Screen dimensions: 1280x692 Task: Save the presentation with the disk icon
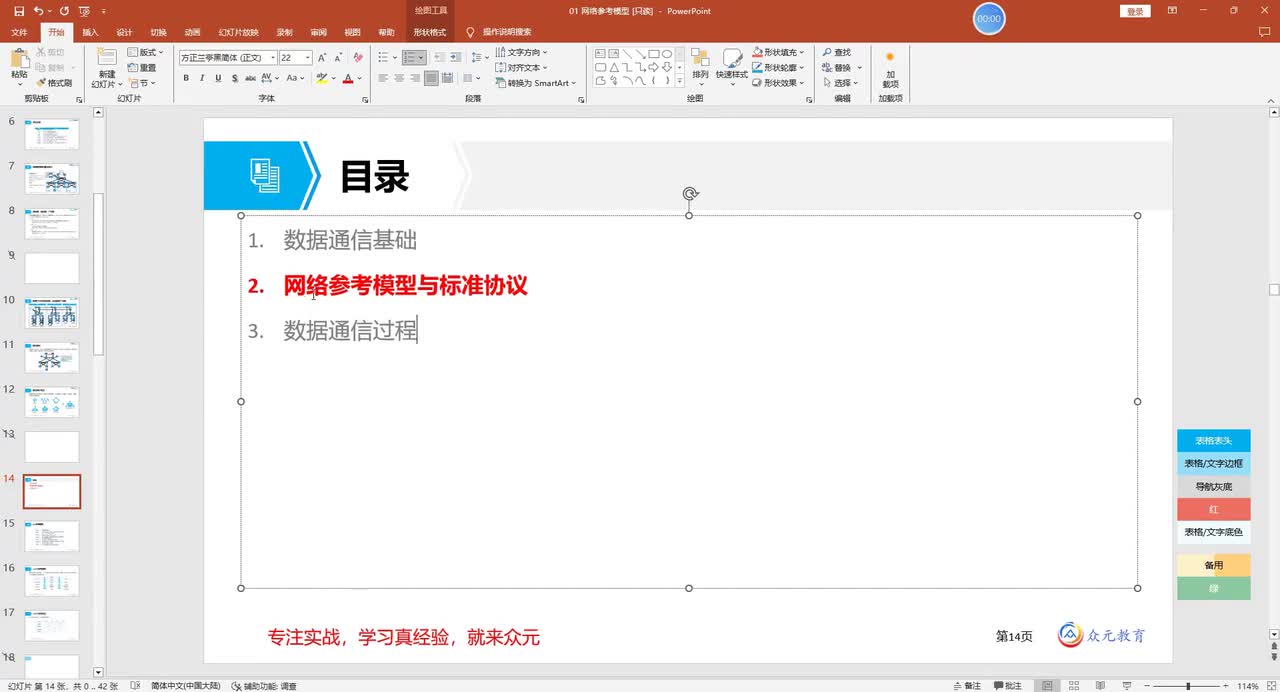click(x=19, y=11)
